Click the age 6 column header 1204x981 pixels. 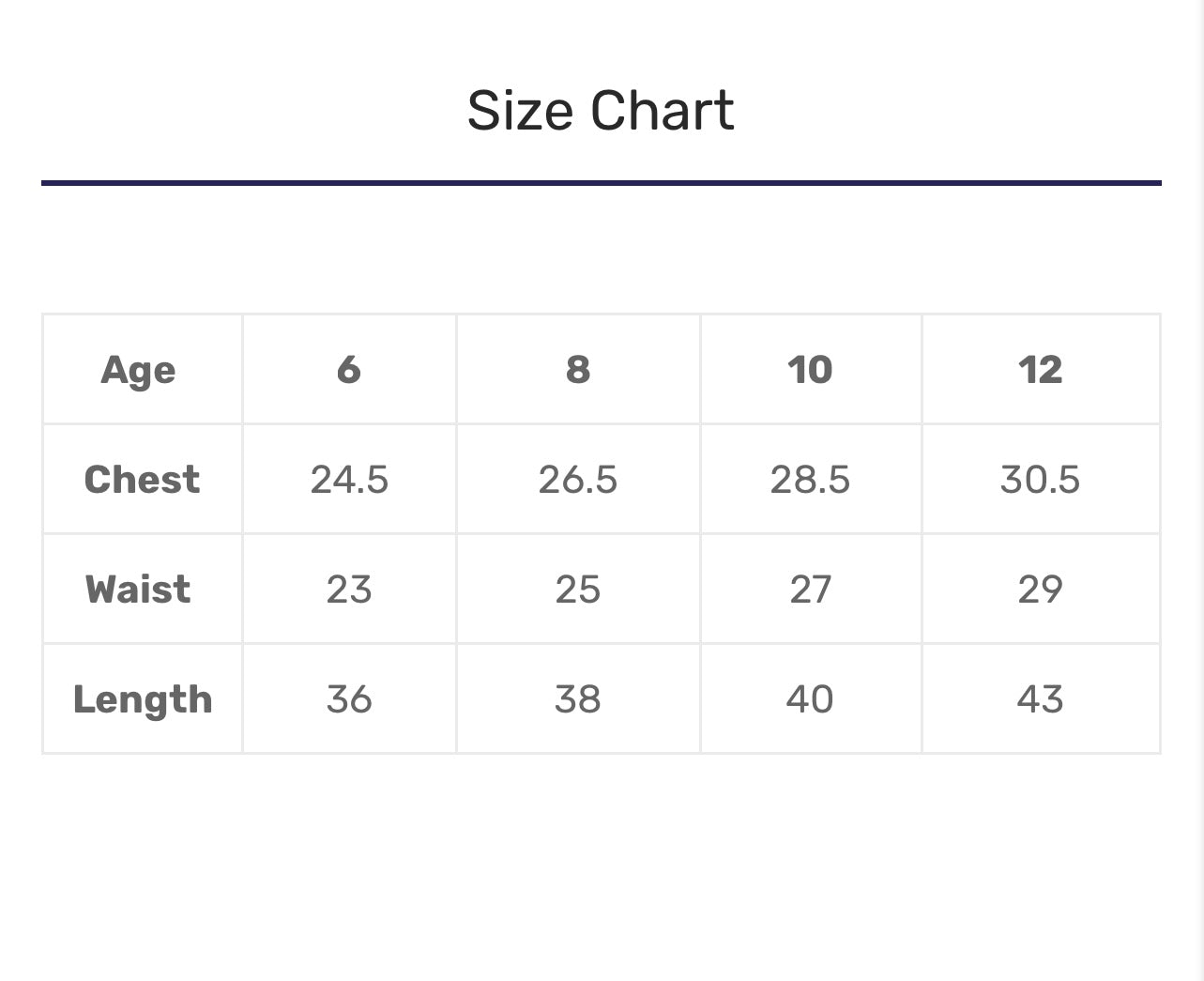click(x=348, y=370)
